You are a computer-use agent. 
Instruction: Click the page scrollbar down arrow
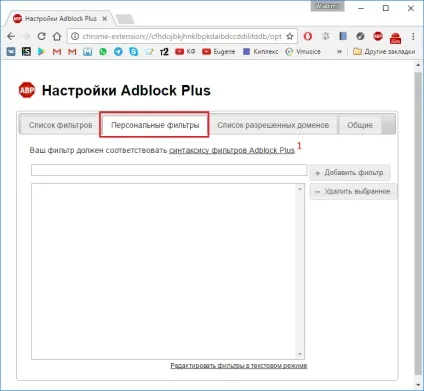[418, 385]
